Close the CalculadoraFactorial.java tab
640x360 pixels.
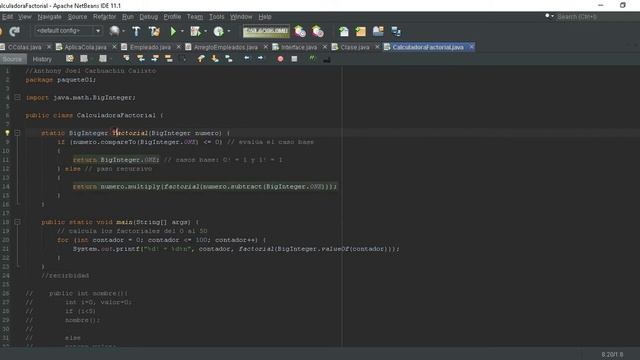point(471,47)
